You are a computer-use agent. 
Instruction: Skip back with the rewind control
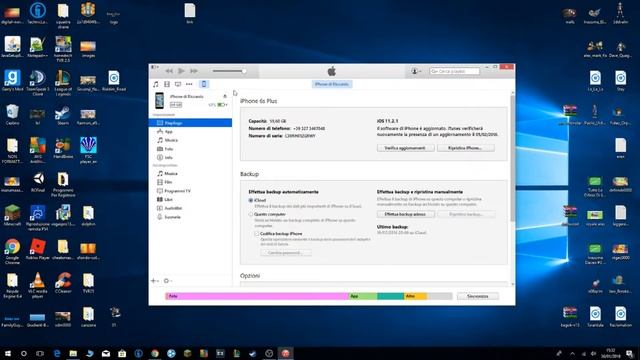point(169,71)
